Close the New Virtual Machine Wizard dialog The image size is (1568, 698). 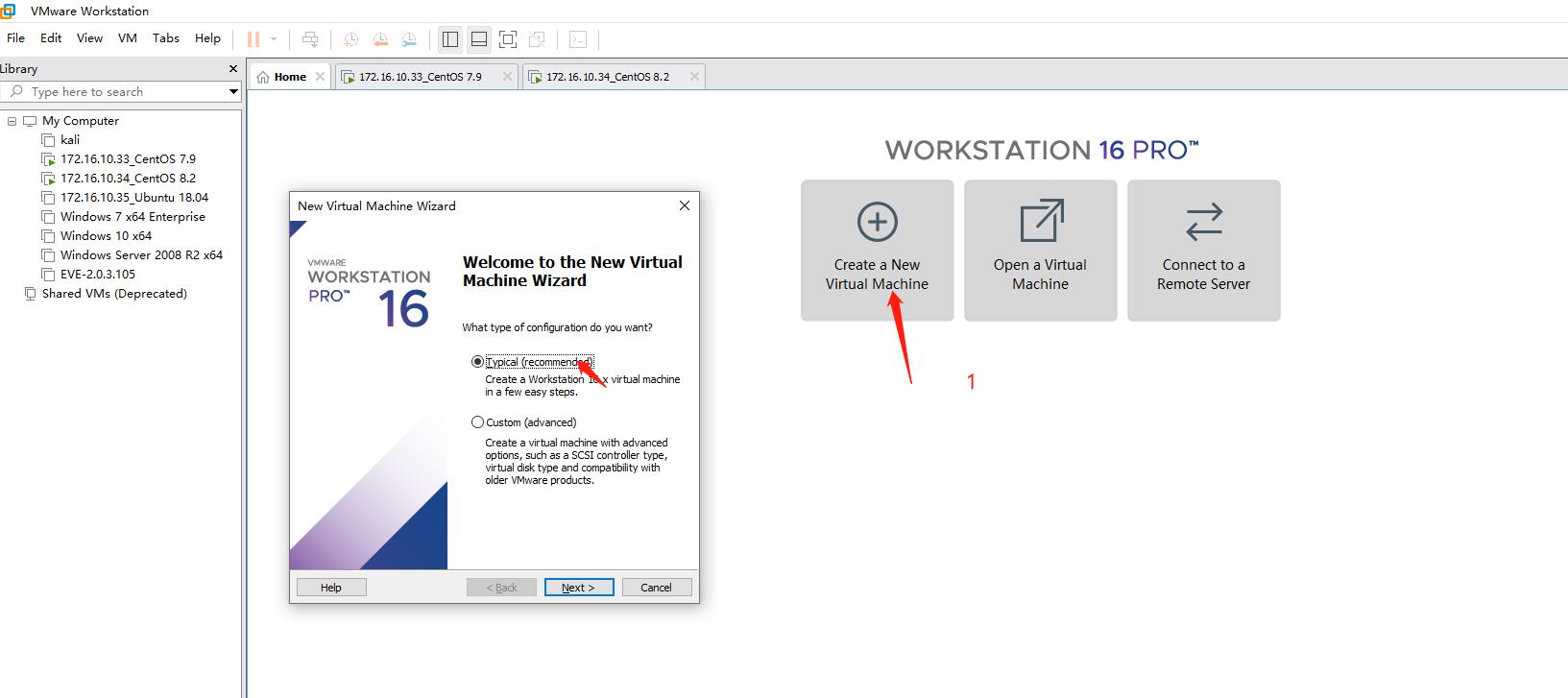click(685, 205)
